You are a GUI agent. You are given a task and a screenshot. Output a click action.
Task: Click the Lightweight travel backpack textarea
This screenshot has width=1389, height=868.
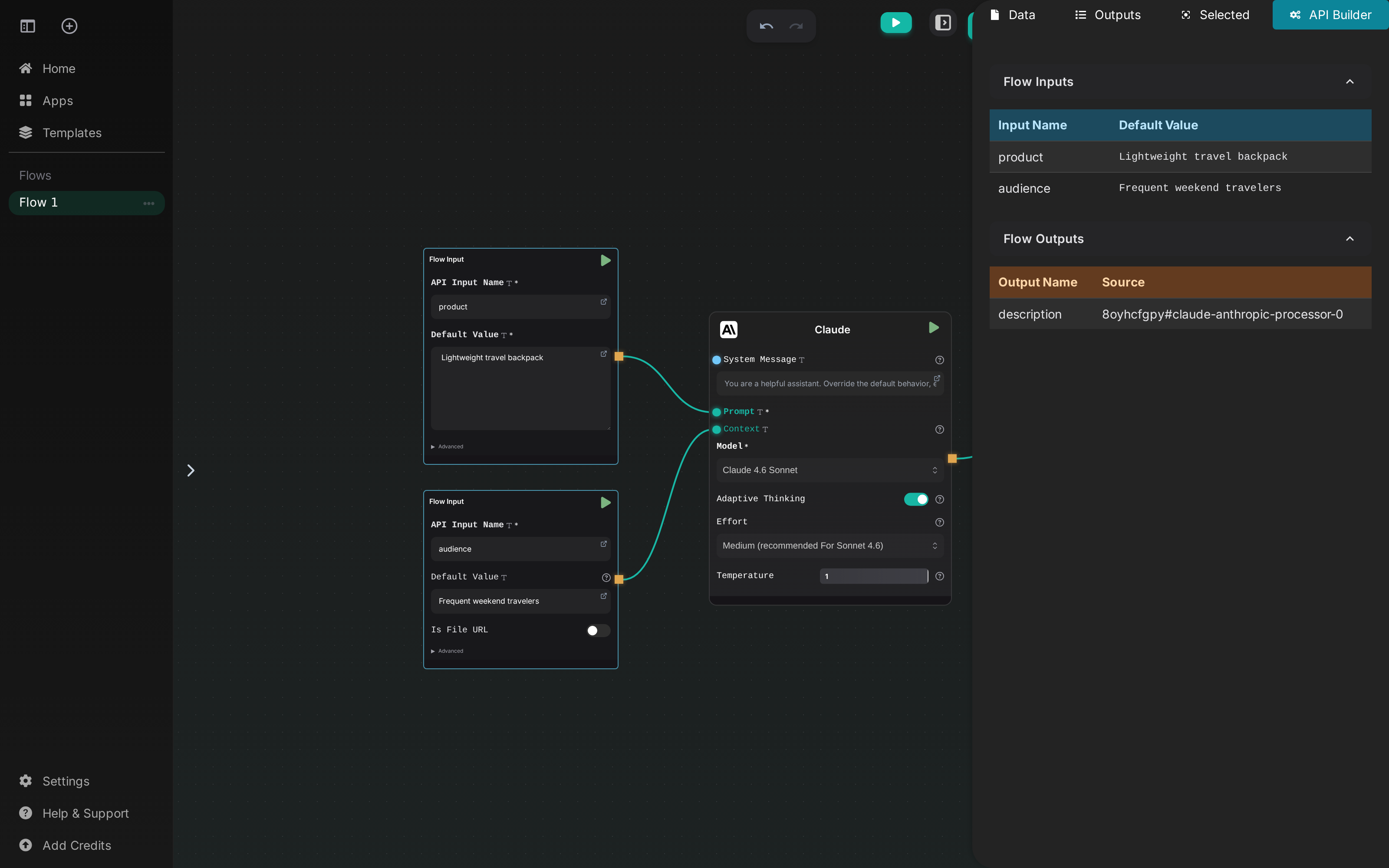pyautogui.click(x=520, y=389)
